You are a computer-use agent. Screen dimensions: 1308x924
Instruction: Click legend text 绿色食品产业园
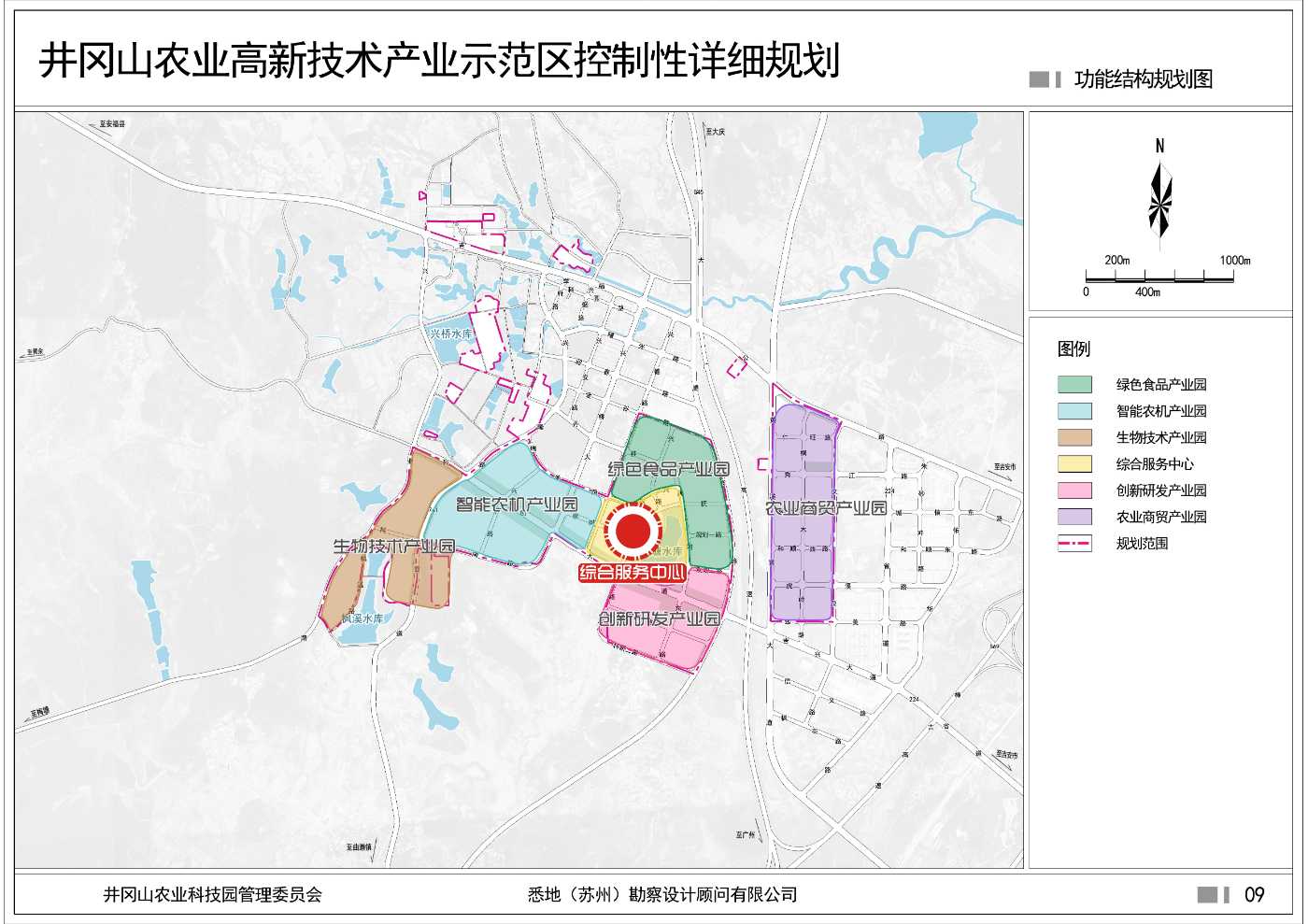[x=1161, y=384]
